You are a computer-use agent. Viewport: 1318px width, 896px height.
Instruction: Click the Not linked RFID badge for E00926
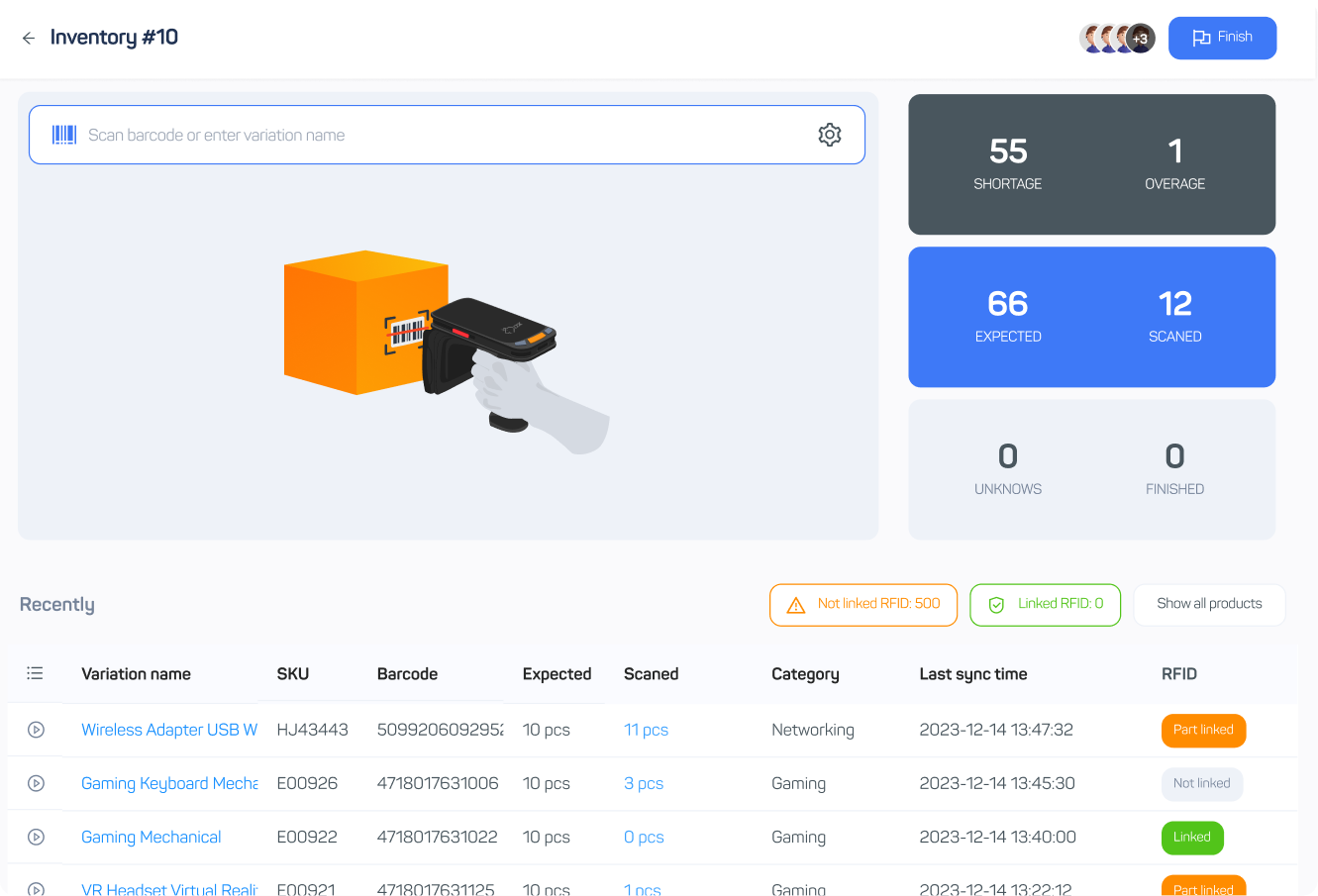click(1201, 784)
